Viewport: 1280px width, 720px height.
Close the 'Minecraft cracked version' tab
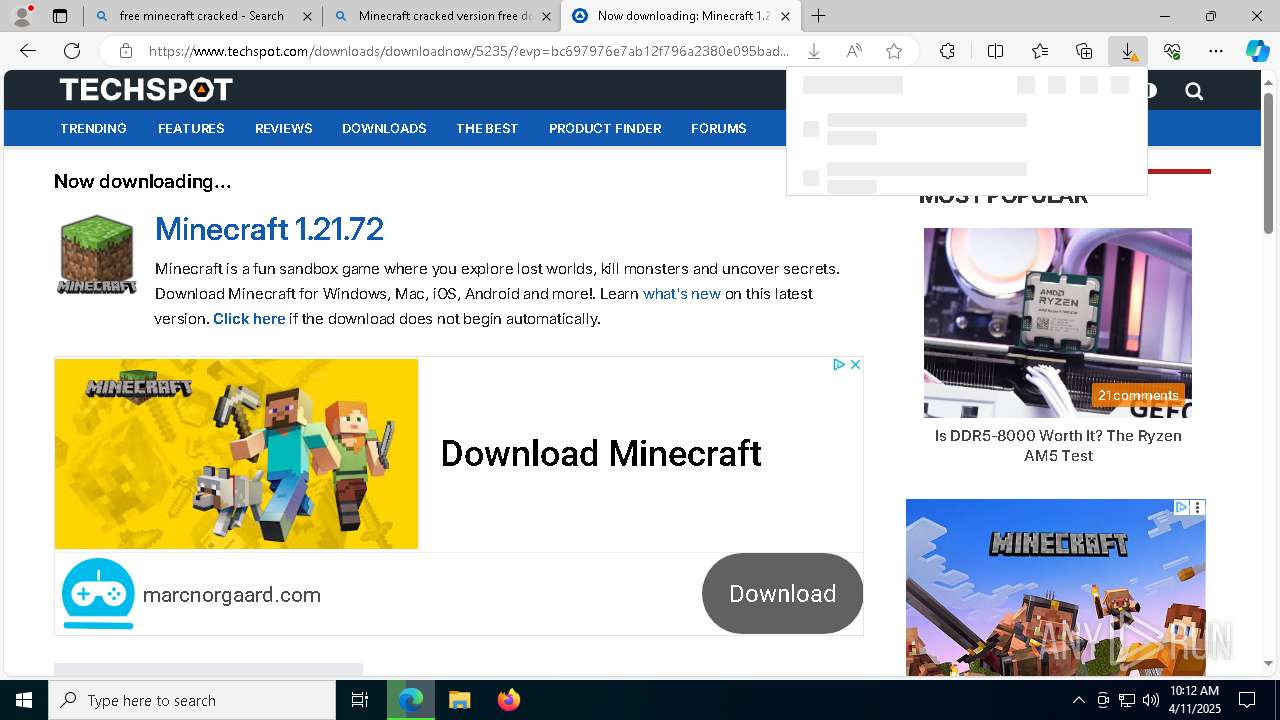(546, 16)
